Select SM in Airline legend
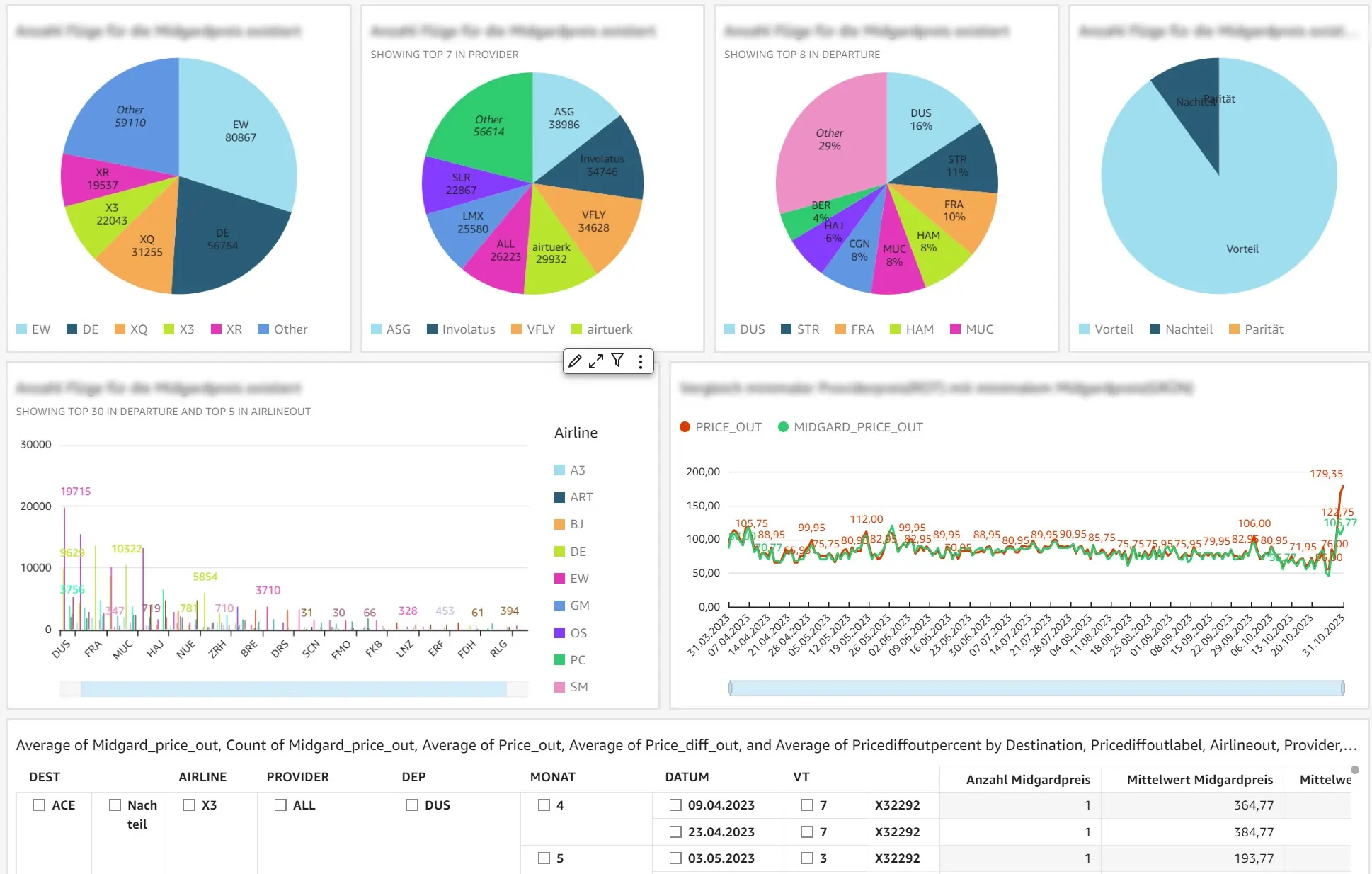The height and width of the screenshot is (874, 1372). [571, 687]
